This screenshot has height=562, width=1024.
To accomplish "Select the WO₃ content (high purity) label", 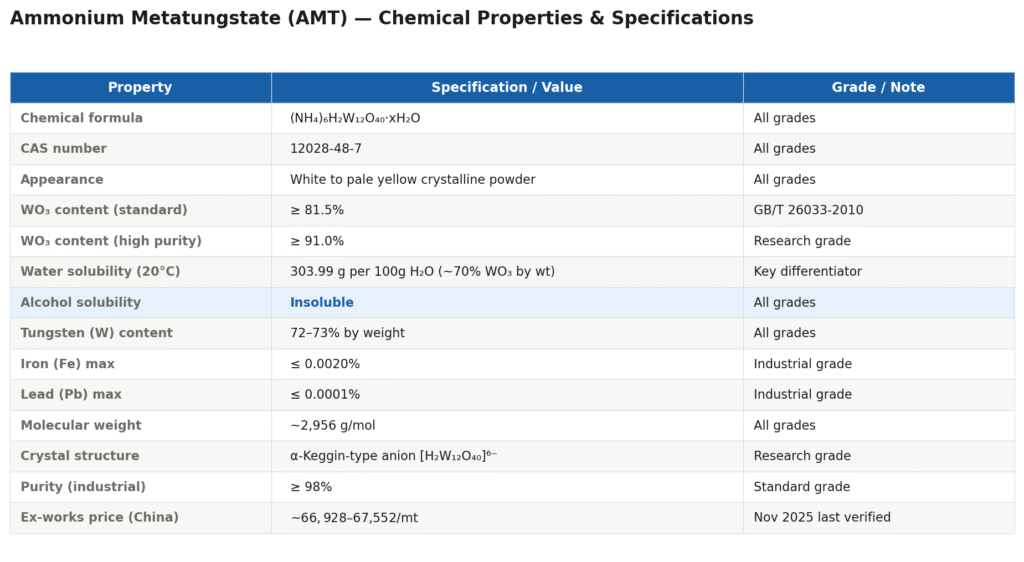I will [x=111, y=241].
